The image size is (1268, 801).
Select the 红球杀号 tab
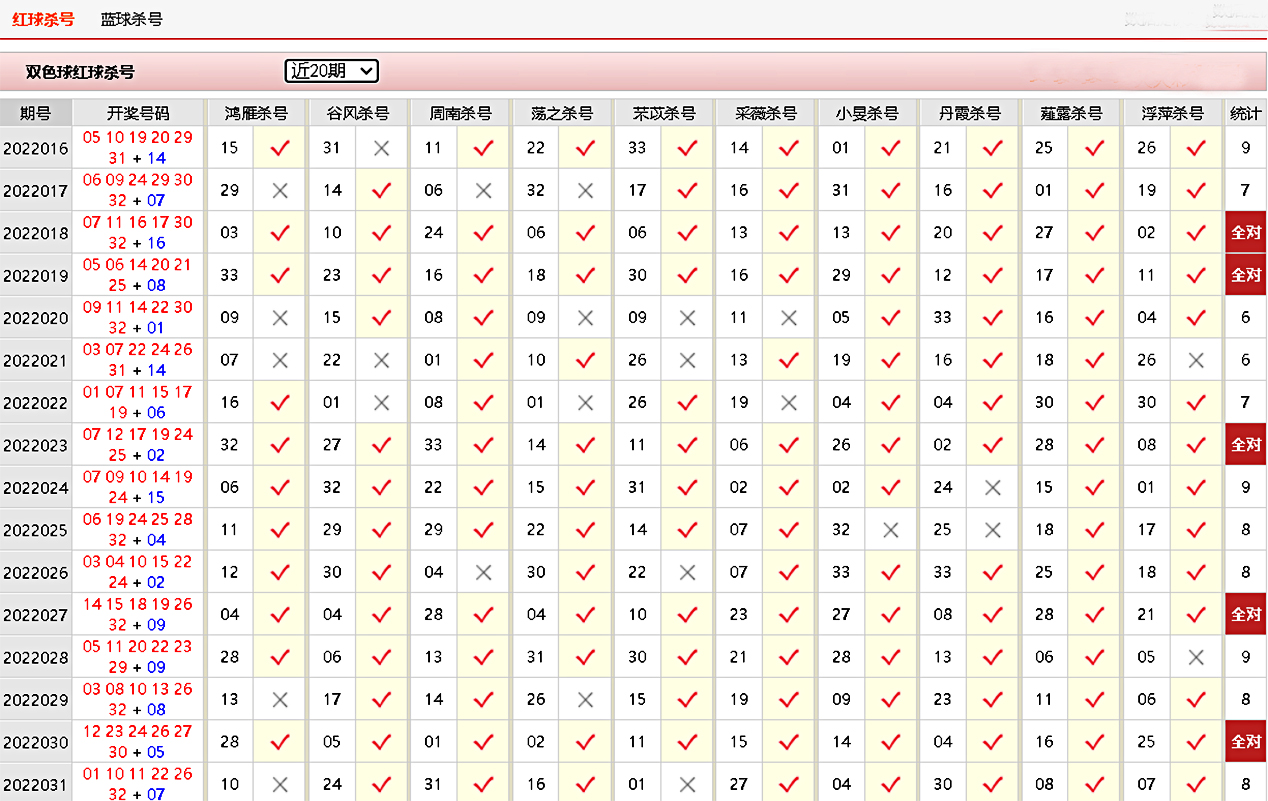click(43, 19)
